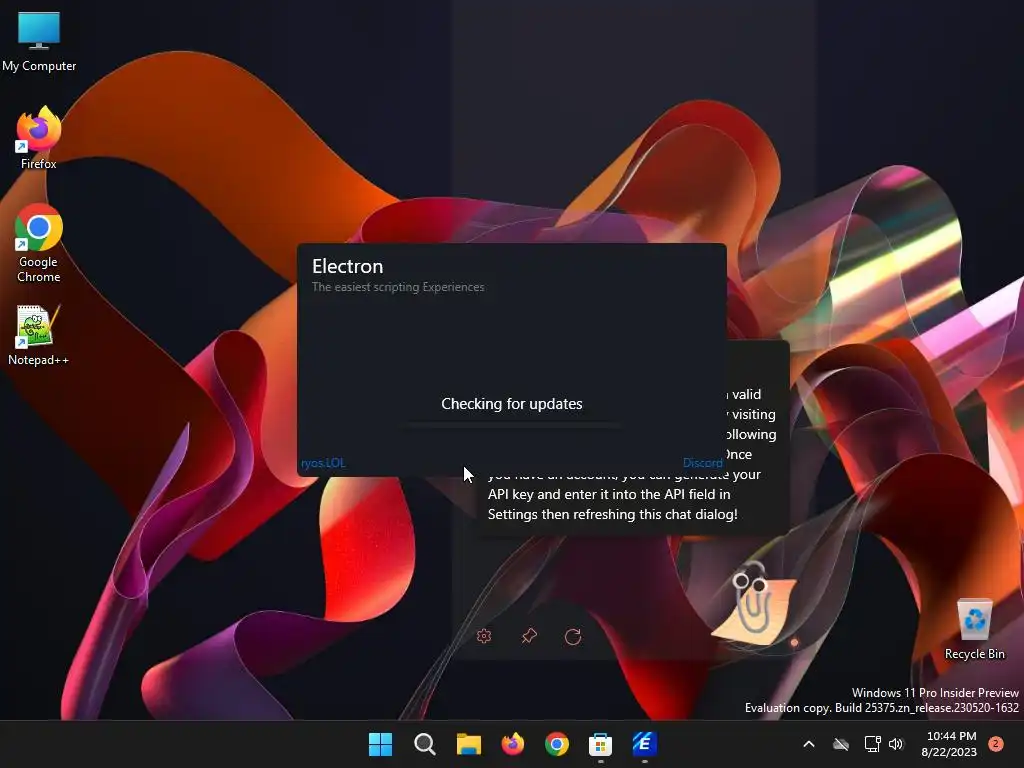The width and height of the screenshot is (1024, 768).
Task: Click the Checking for updates progress bar
Action: point(512,425)
